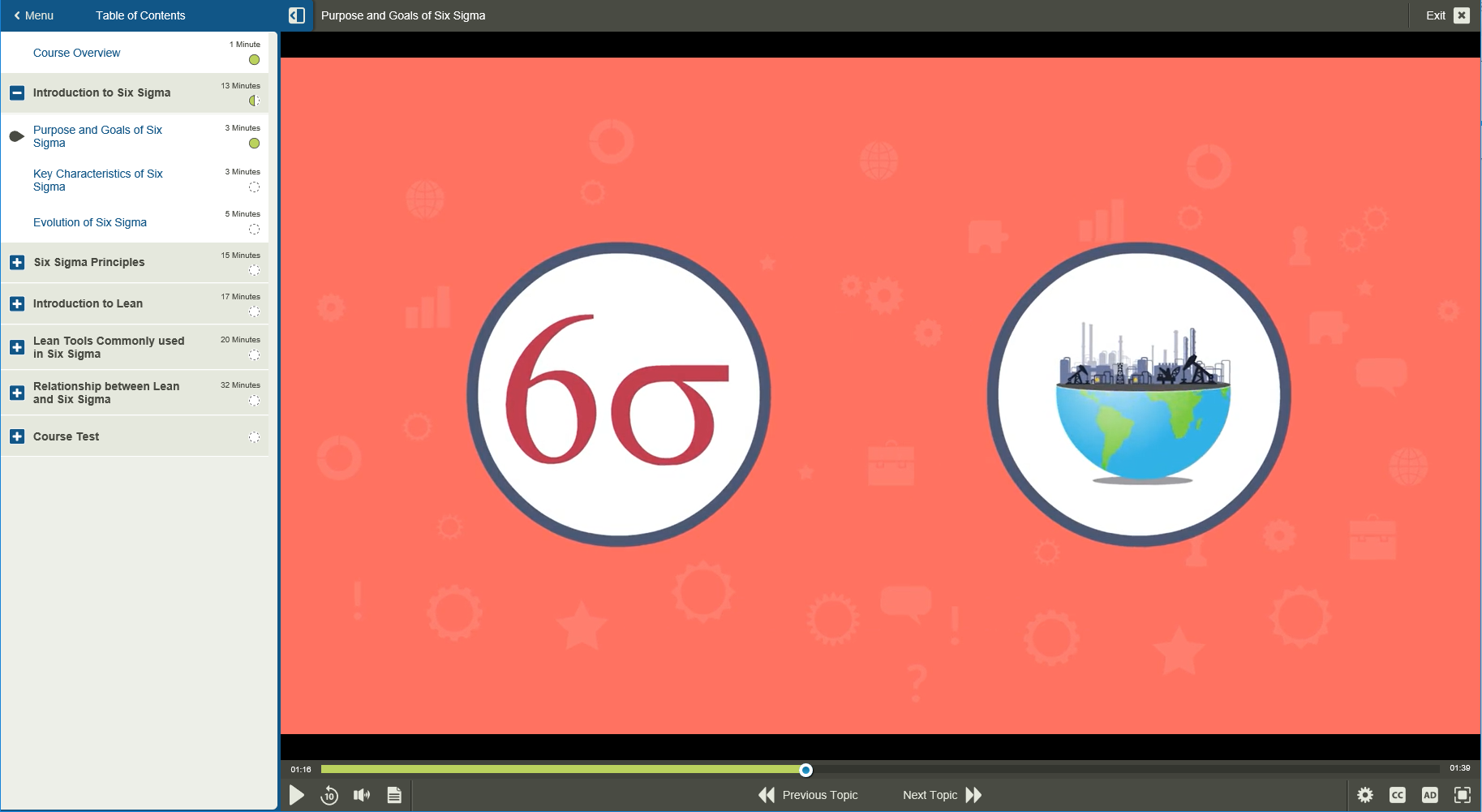
Task: Rewind video 10 seconds
Action: 329,795
